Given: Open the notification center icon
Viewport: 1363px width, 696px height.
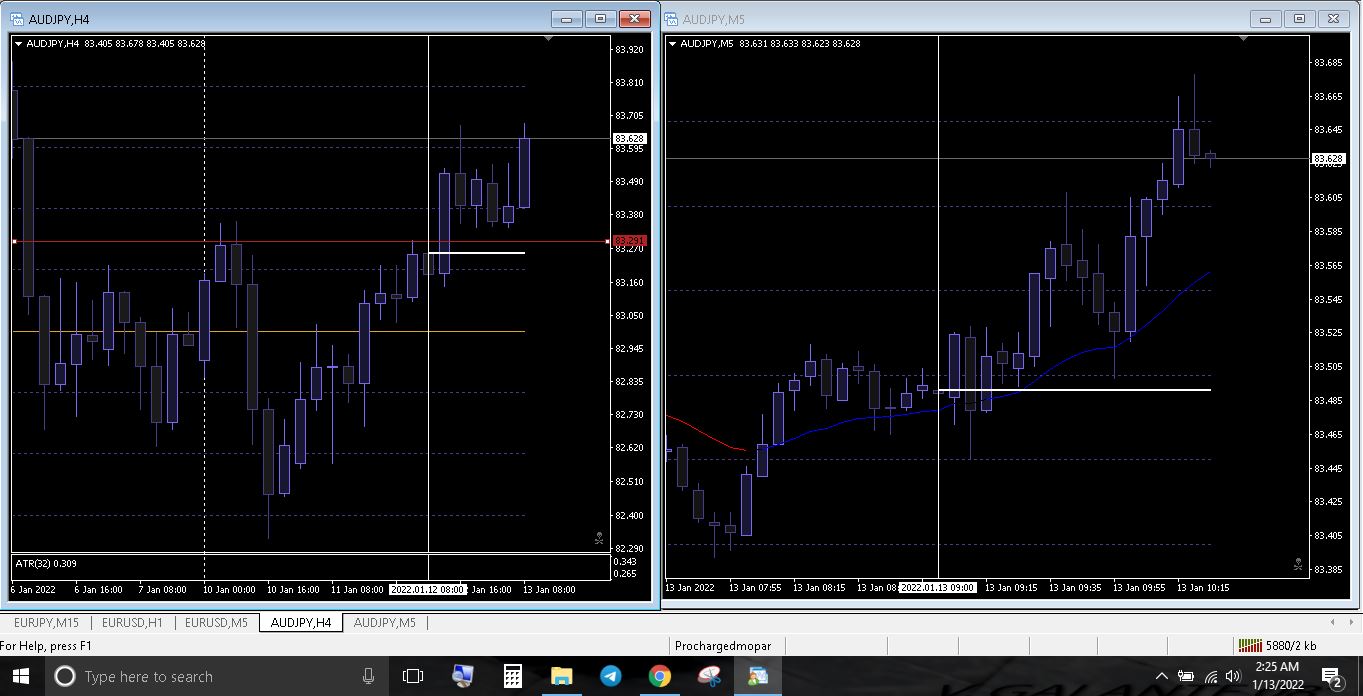Looking at the screenshot, I should [x=1332, y=677].
